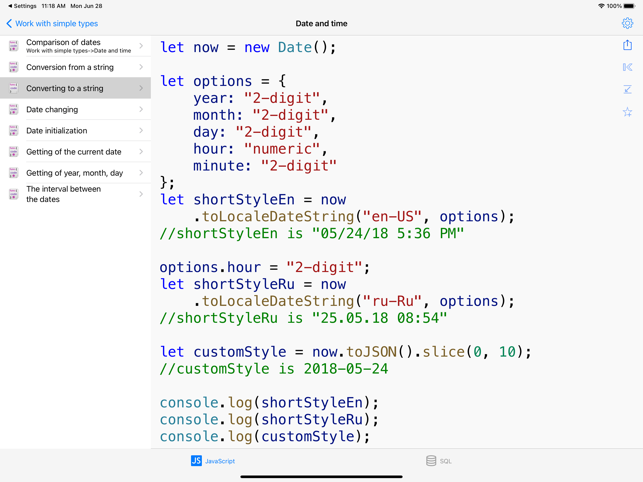Expand chevron for Getting of year, month, day
Image resolution: width=643 pixels, height=482 pixels.
pyautogui.click(x=141, y=173)
